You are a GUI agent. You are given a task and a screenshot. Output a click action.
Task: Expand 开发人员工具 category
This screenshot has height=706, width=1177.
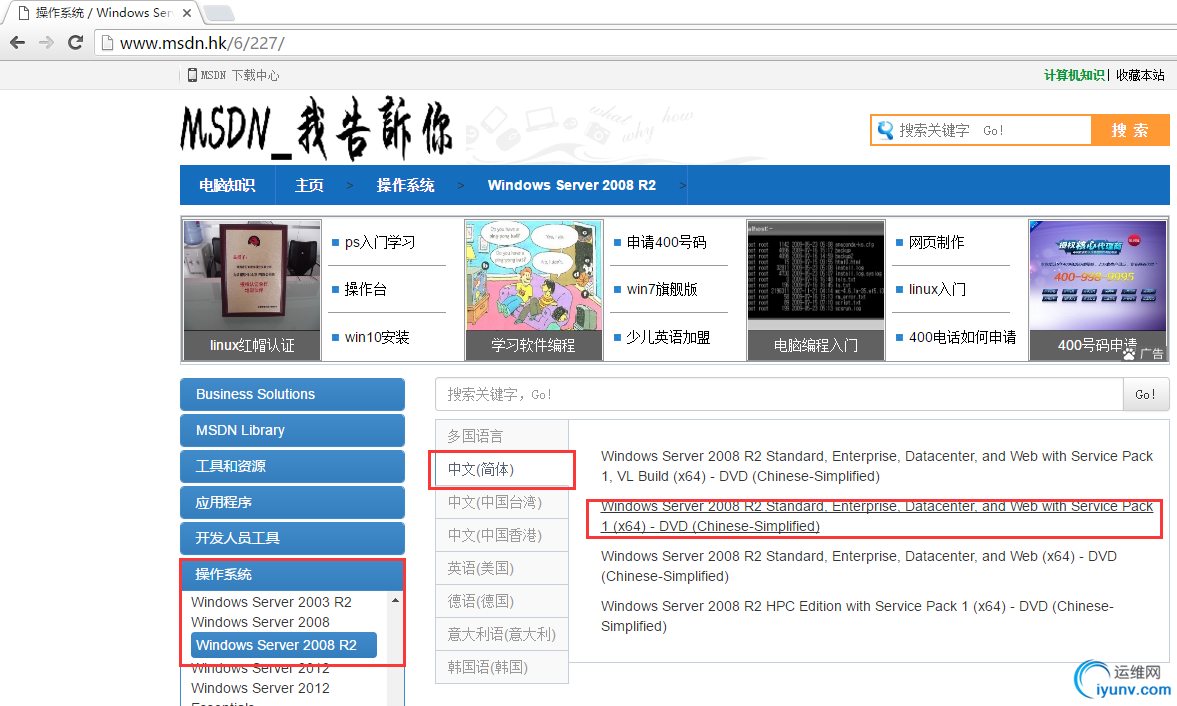pyautogui.click(x=293, y=538)
